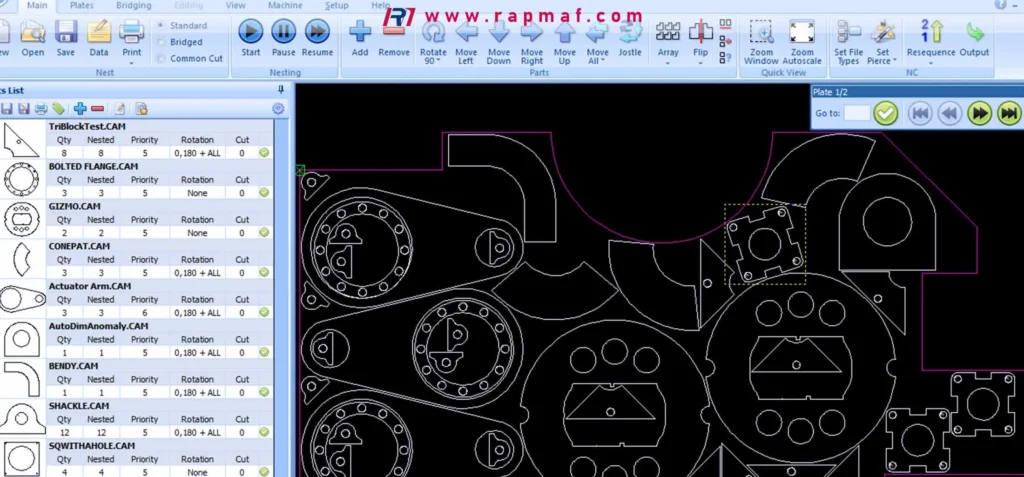The image size is (1024, 477).
Task: Click Rotation cell of AutoDimAnomaly.CAM row
Action: pyautogui.click(x=197, y=352)
